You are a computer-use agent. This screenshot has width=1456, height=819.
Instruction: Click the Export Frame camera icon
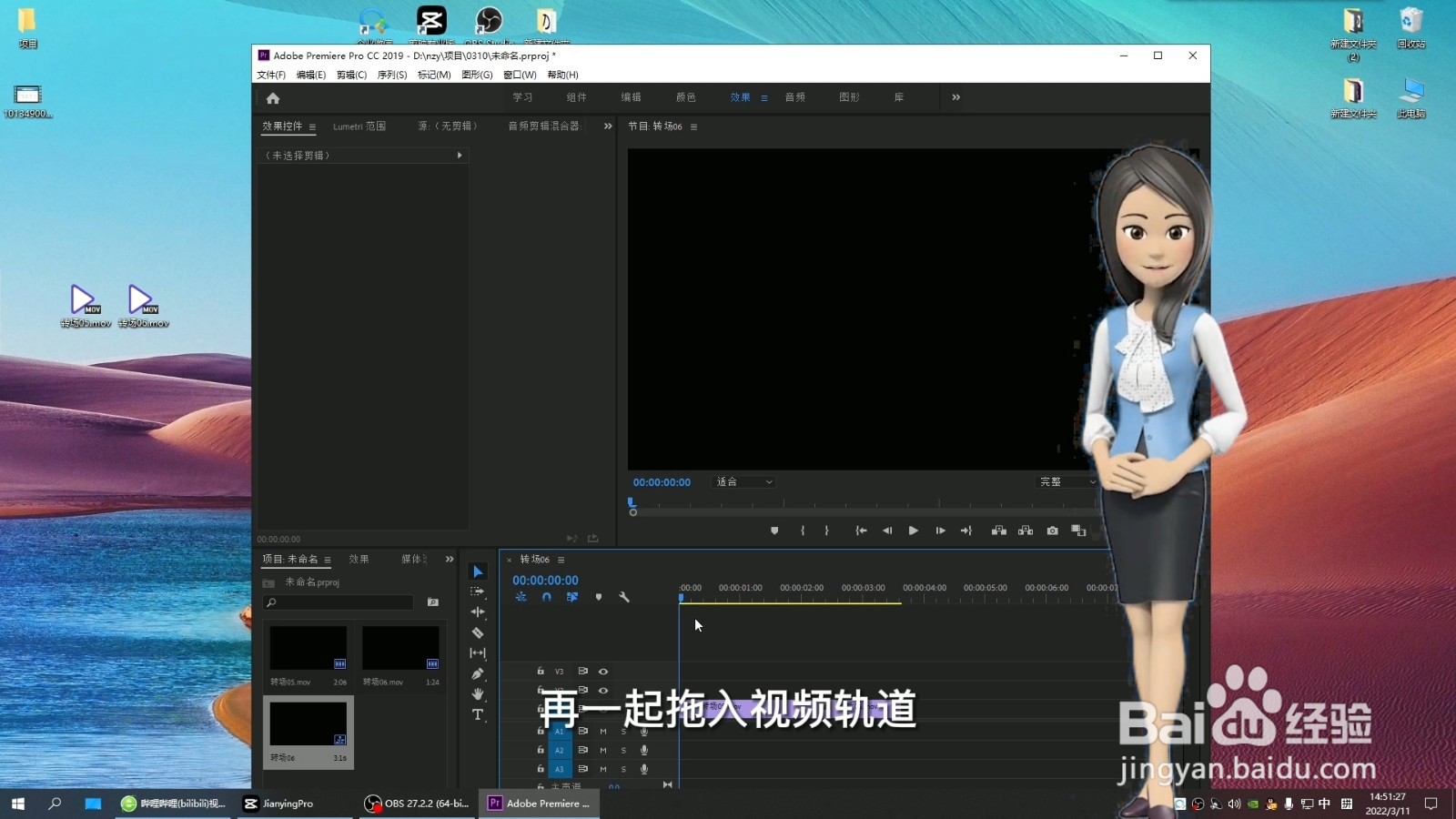pyautogui.click(x=1052, y=531)
